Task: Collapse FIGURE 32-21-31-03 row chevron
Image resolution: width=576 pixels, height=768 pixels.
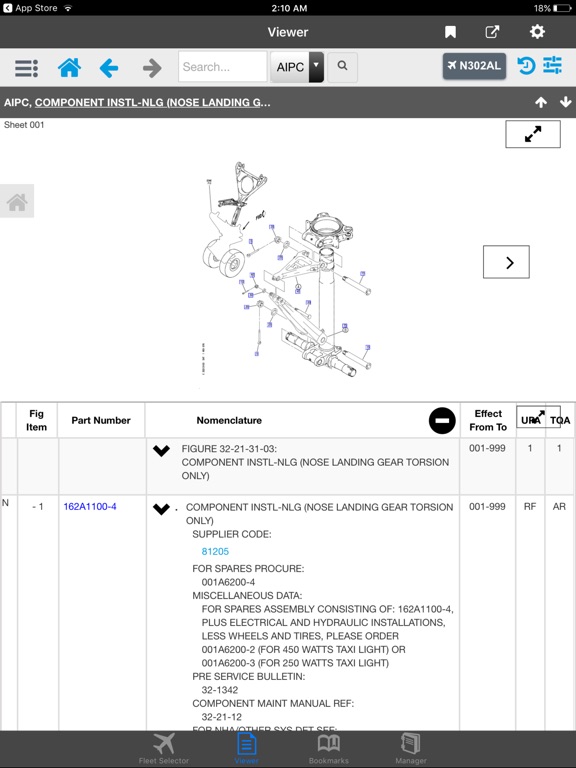Action: tap(161, 450)
